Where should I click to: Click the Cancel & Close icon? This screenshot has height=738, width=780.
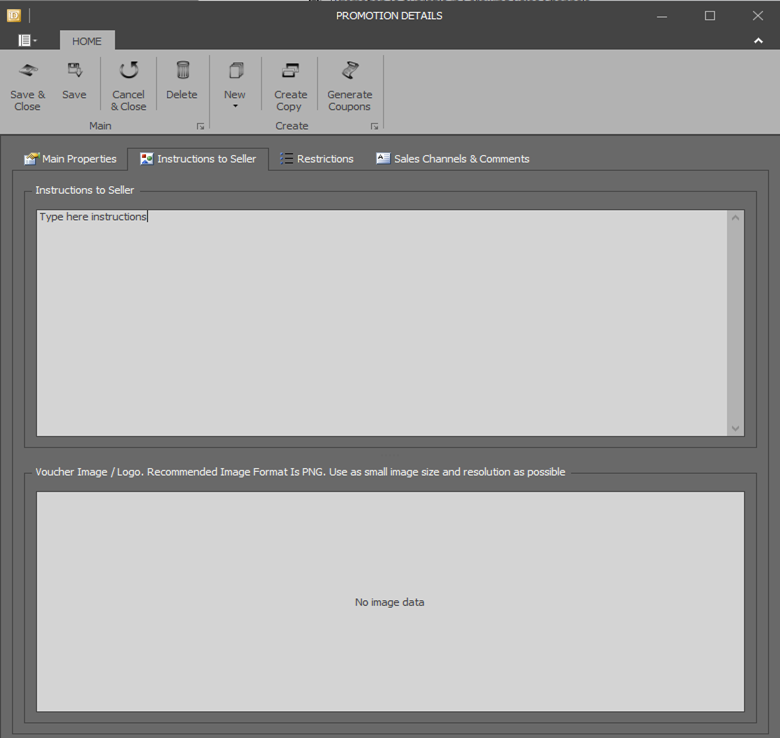[x=129, y=70]
